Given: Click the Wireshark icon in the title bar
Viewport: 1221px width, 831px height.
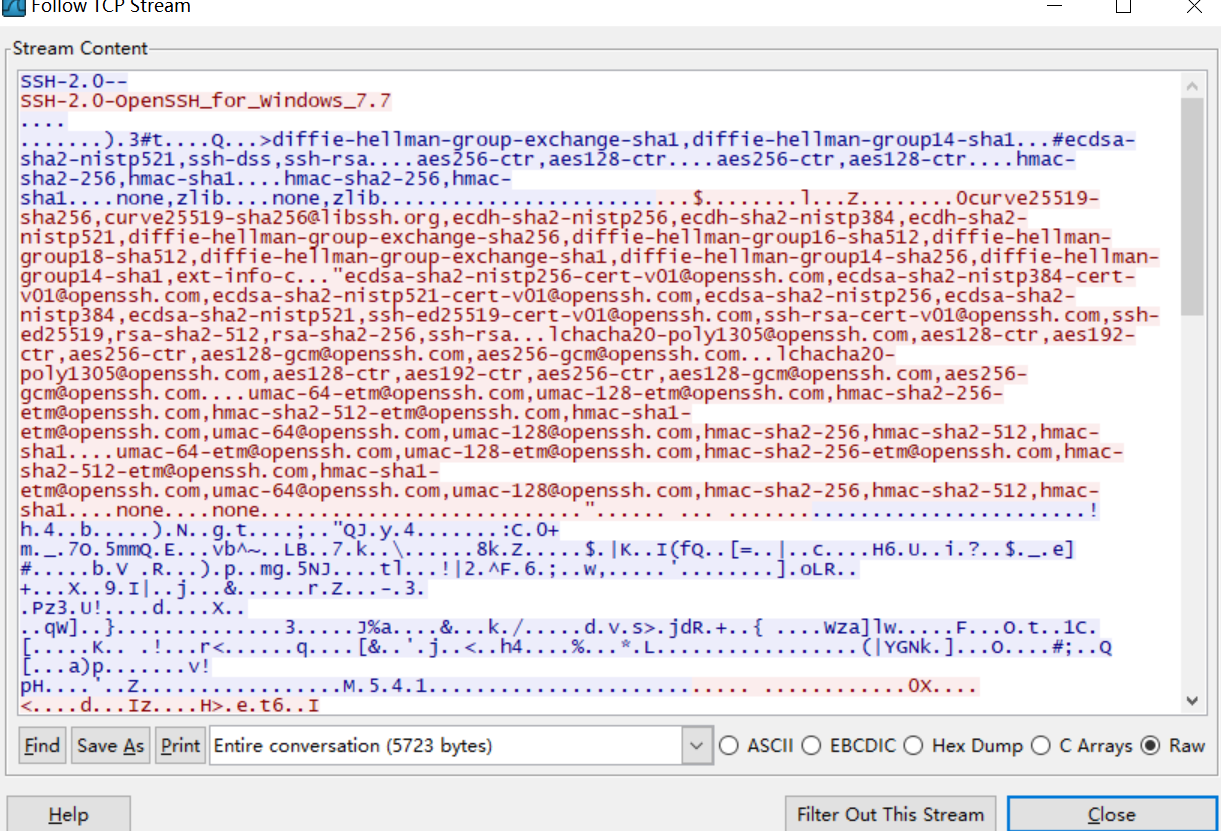Looking at the screenshot, I should [13, 8].
